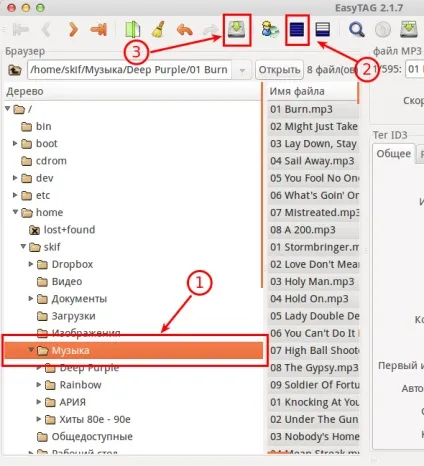The height and width of the screenshot is (466, 424).
Task: Undo last changes with orange arrow
Action: click(x=184, y=30)
